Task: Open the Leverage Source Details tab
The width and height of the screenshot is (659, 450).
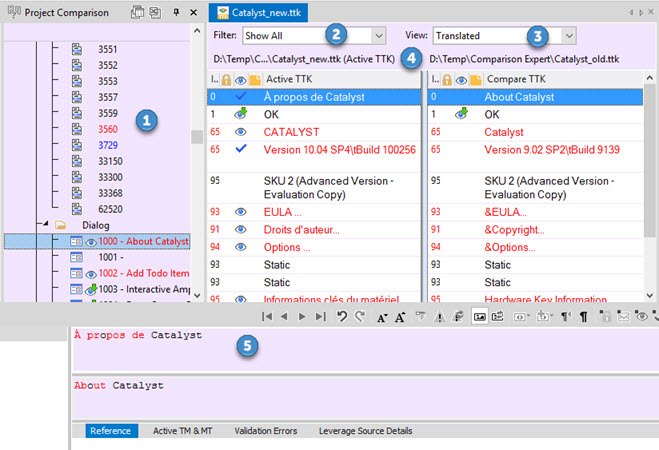Action: [365, 431]
